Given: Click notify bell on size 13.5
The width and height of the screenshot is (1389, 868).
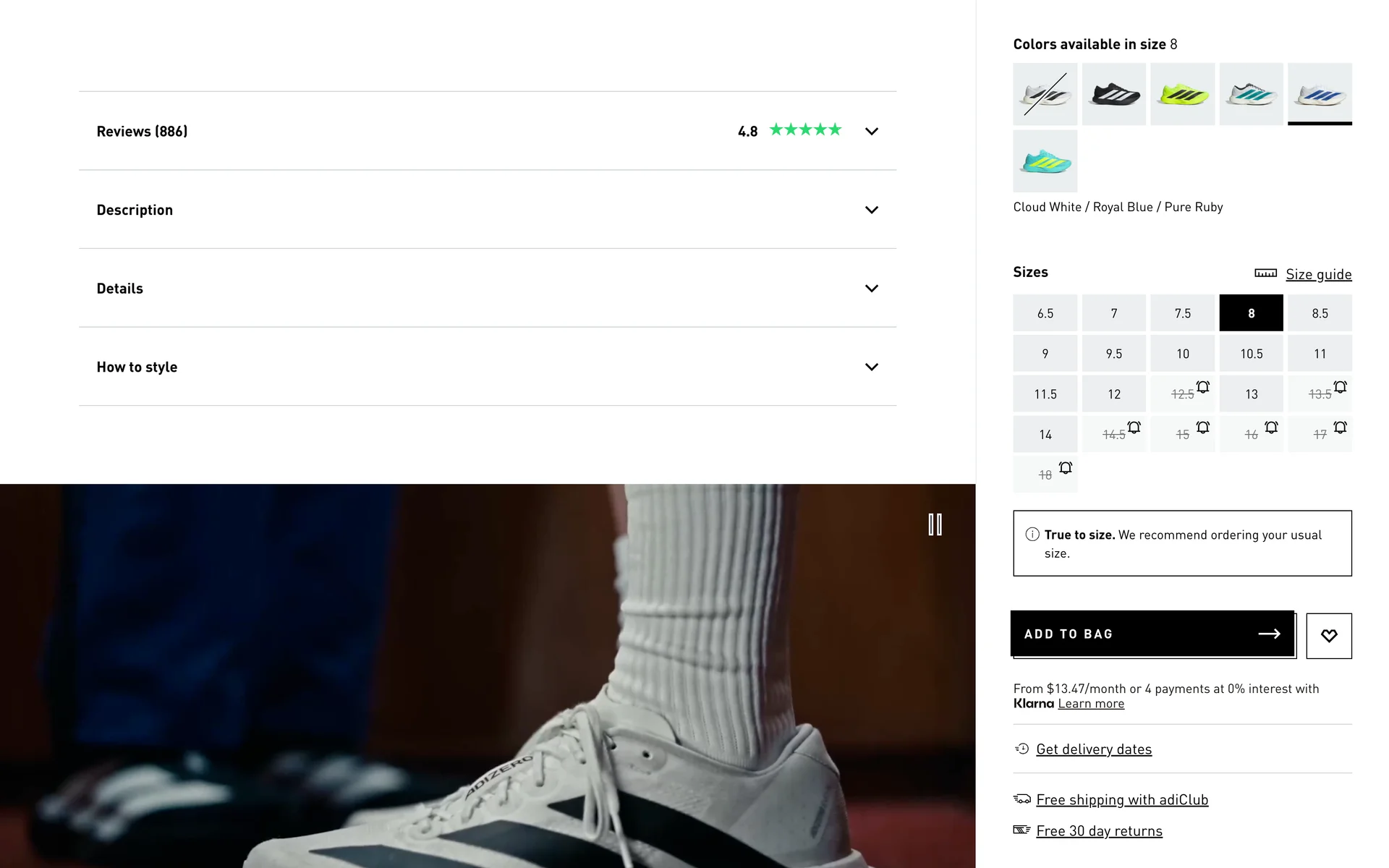Looking at the screenshot, I should tap(1340, 387).
